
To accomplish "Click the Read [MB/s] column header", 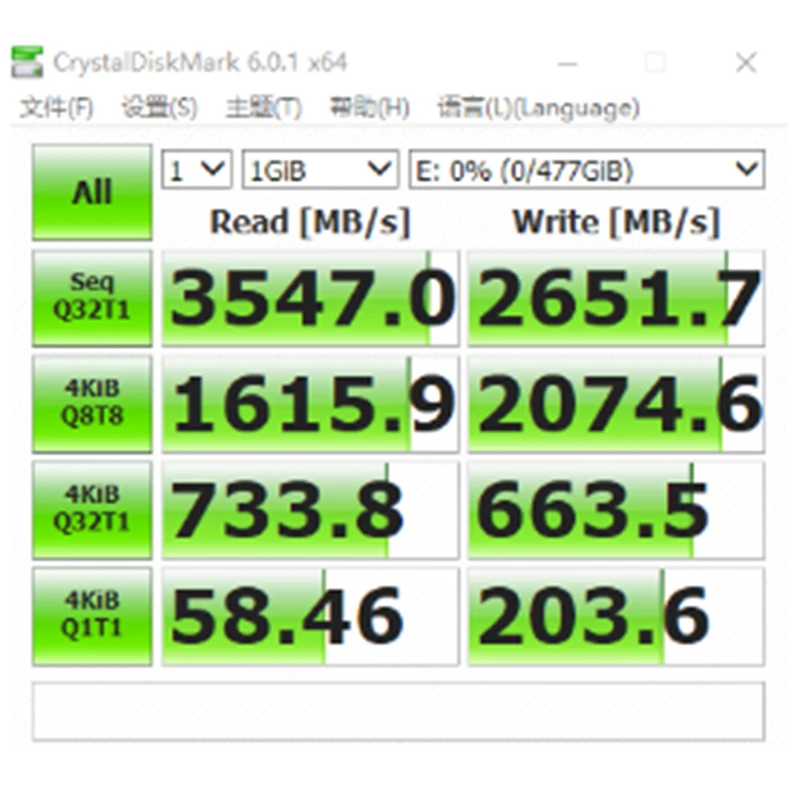I will click(310, 222).
